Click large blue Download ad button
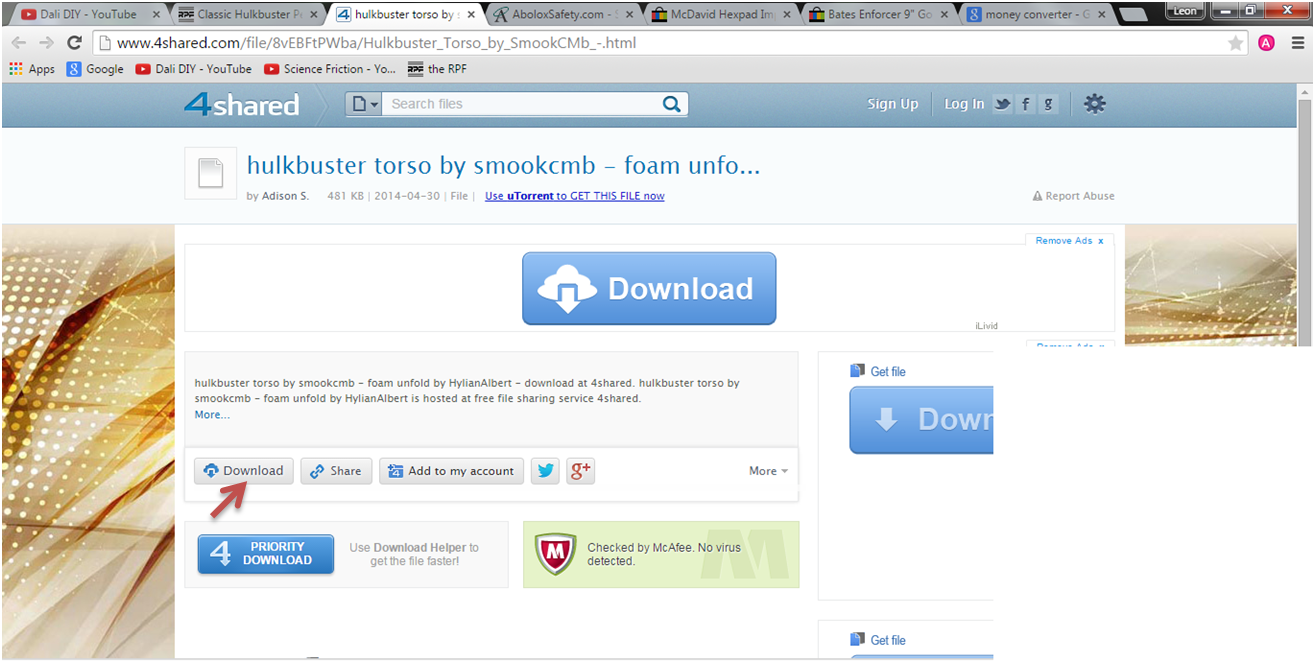This screenshot has width=1315, height=664. [649, 288]
